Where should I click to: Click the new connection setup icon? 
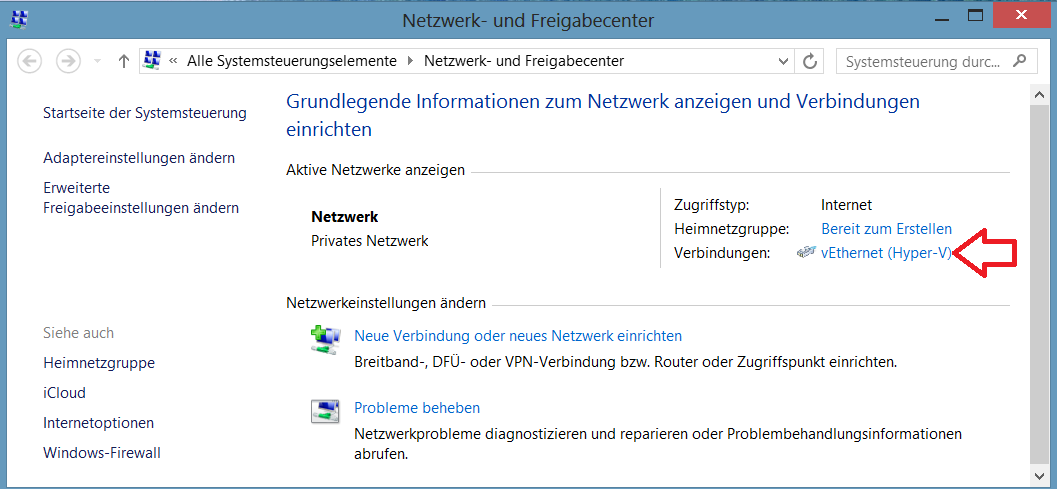coord(326,339)
